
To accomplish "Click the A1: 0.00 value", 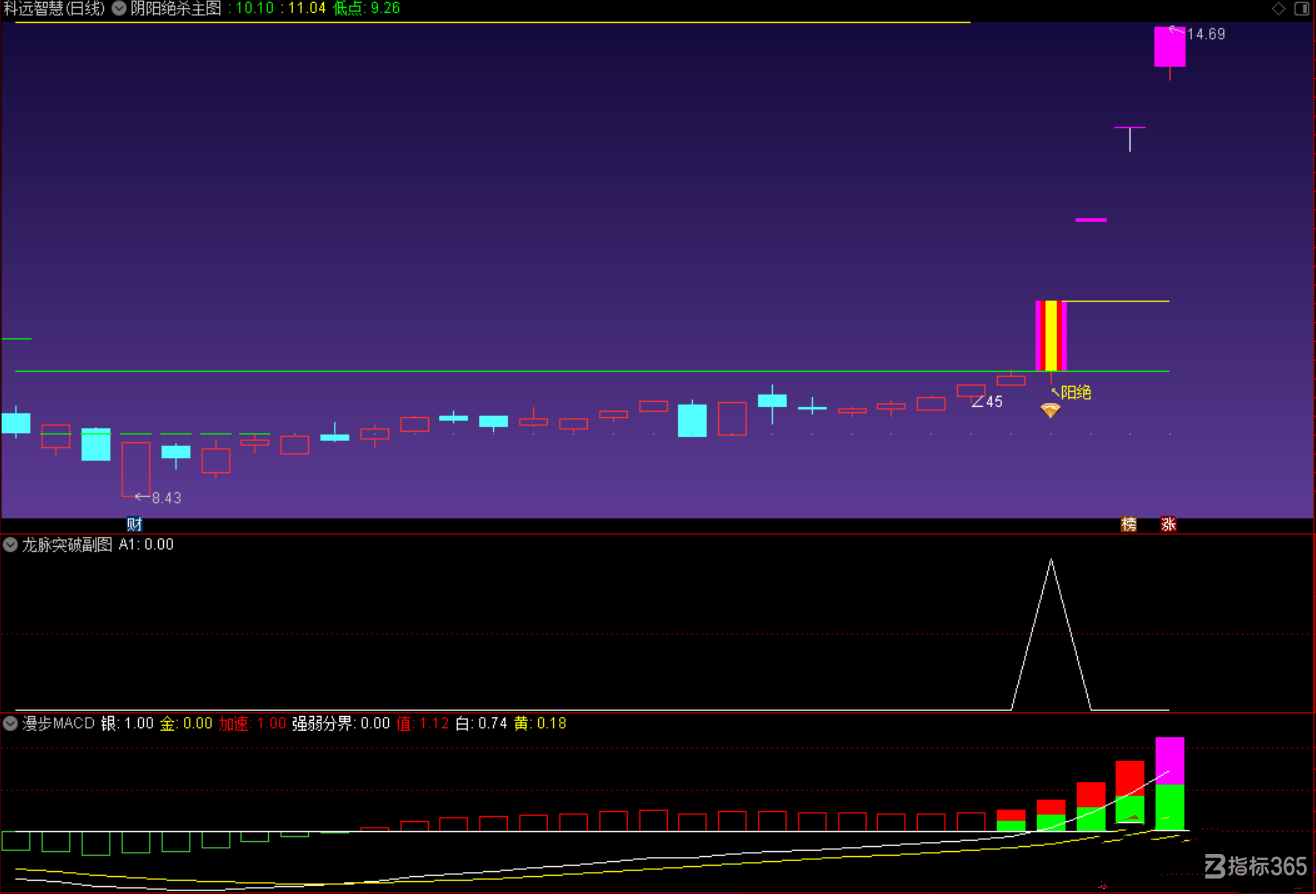I will point(146,545).
